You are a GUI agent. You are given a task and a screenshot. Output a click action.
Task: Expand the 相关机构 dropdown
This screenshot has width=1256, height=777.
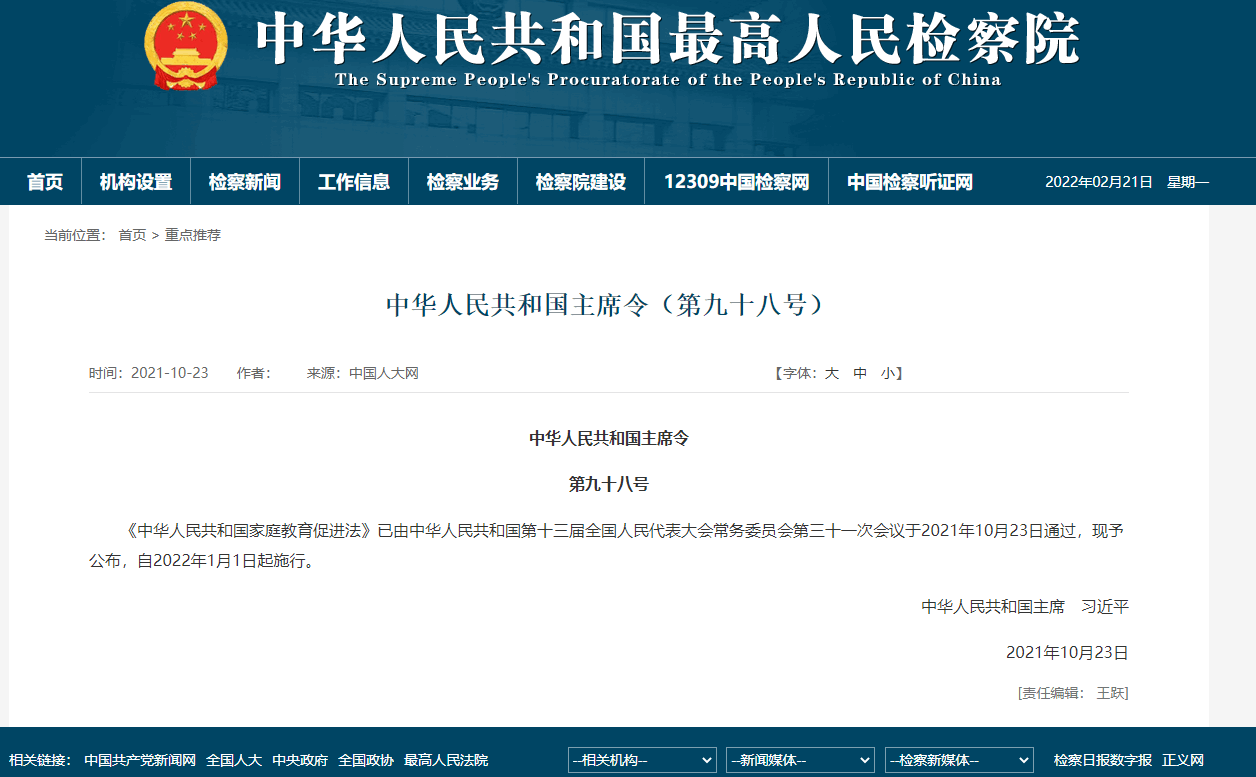tap(642, 760)
